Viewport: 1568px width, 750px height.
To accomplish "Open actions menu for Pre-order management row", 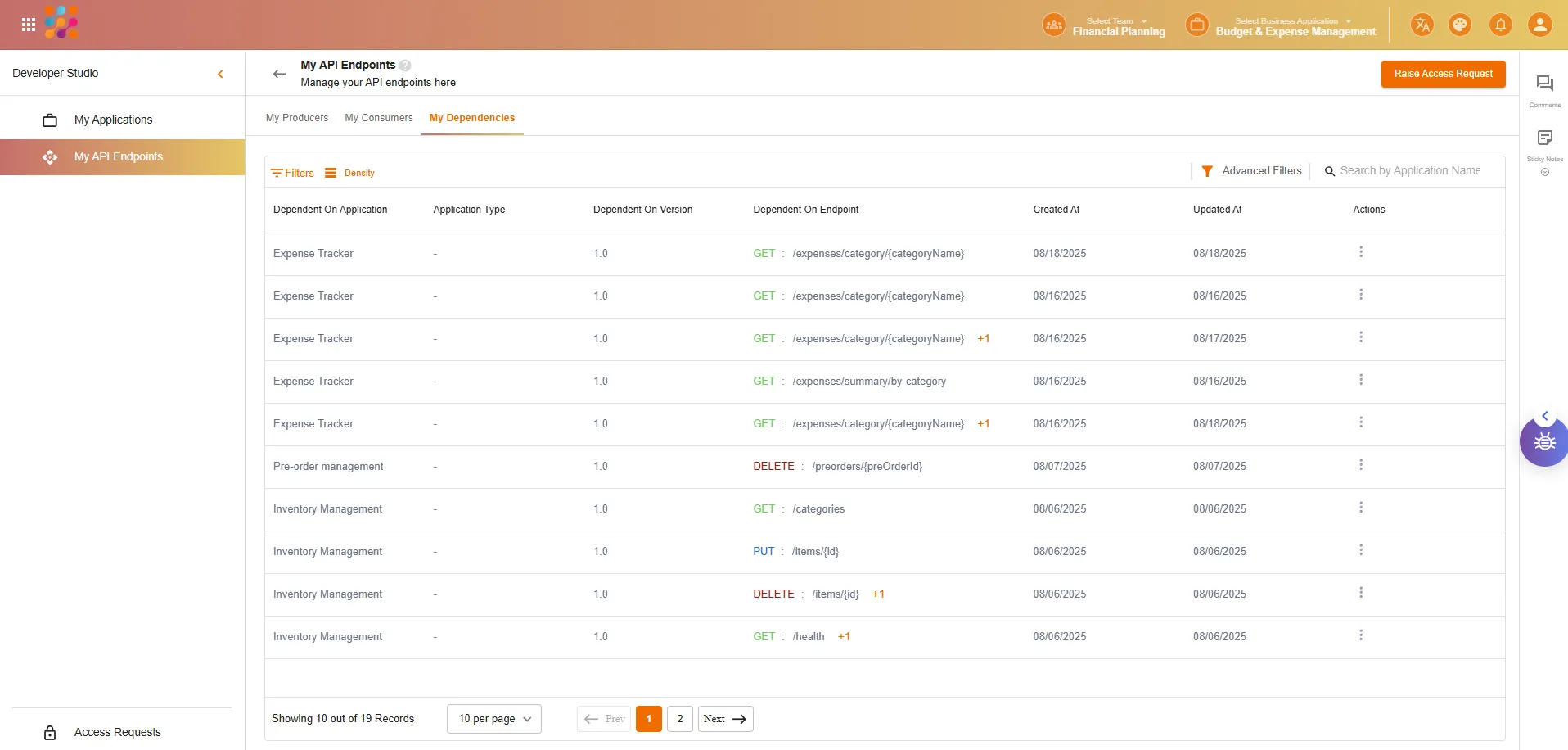I will tap(1361, 465).
